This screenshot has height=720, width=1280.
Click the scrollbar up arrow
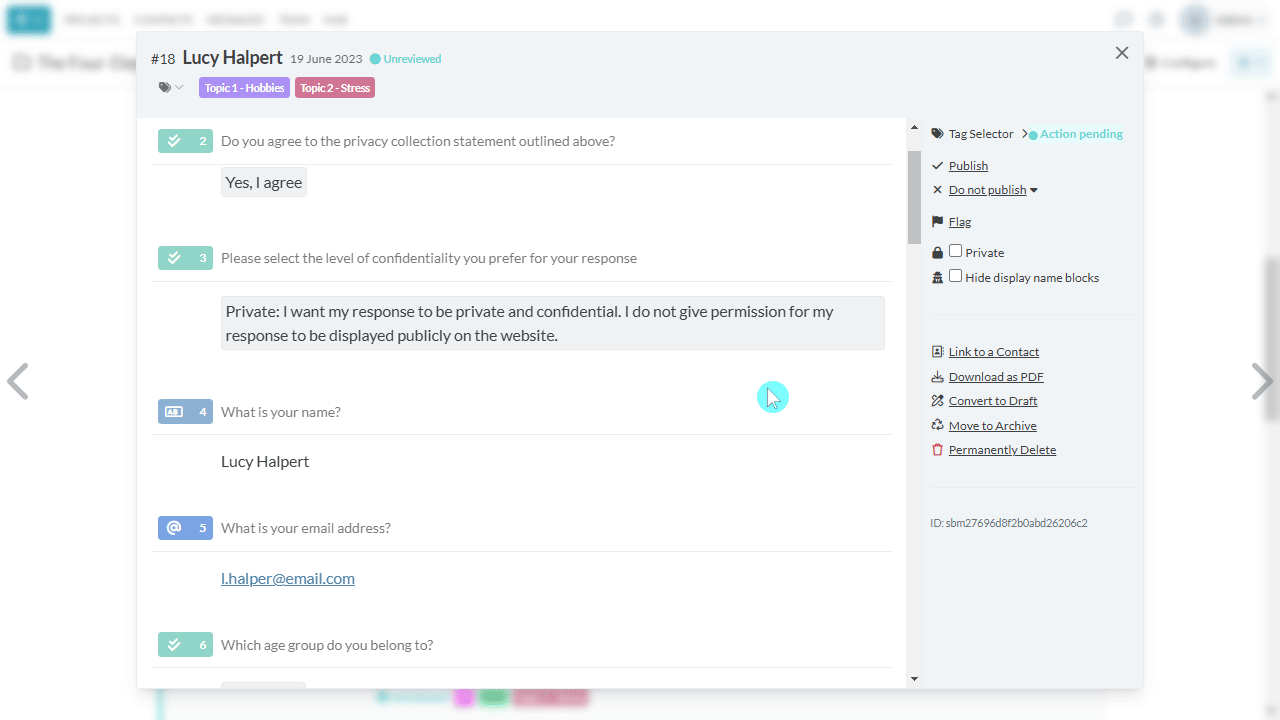[x=914, y=128]
